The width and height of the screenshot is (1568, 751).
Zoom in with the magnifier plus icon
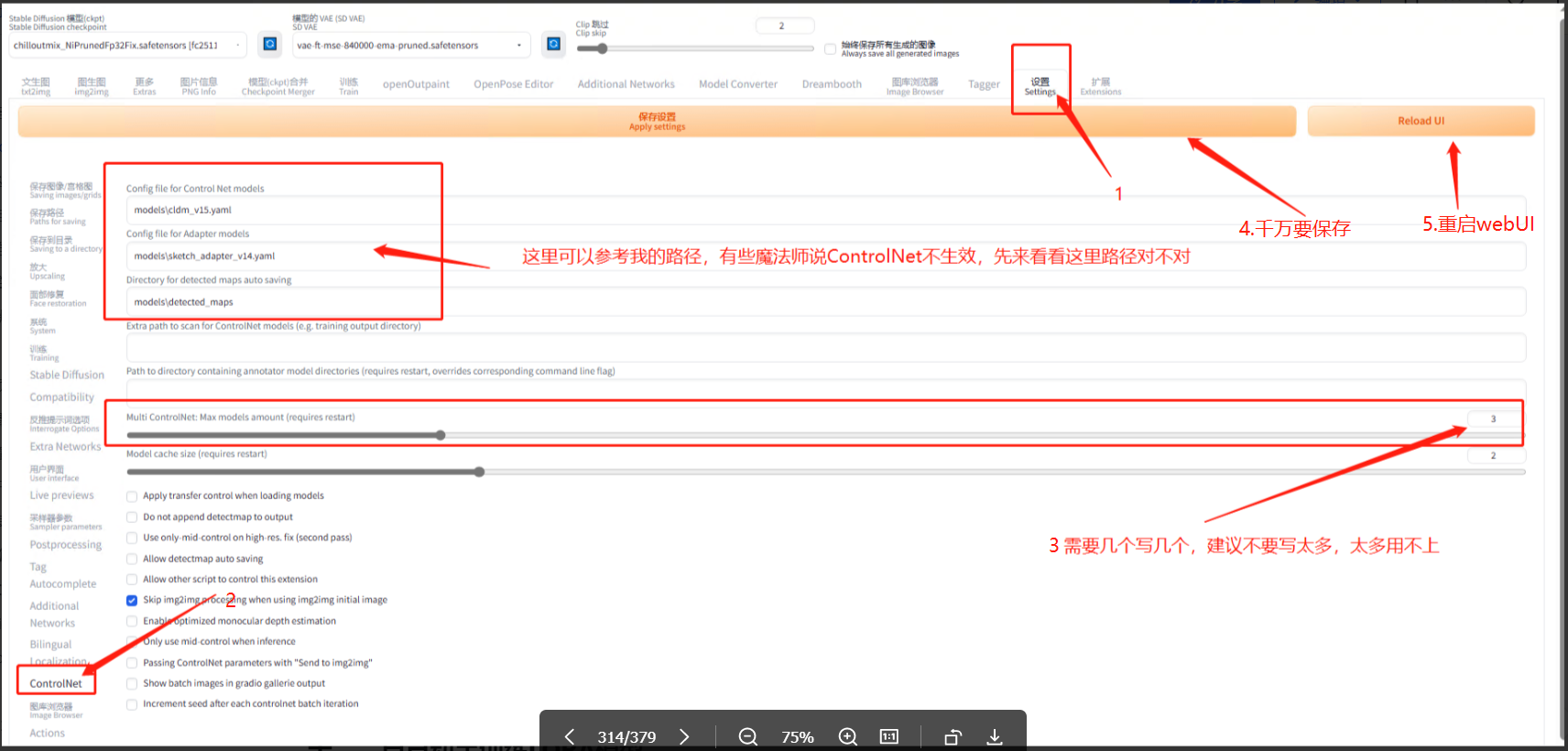pyautogui.click(x=848, y=736)
